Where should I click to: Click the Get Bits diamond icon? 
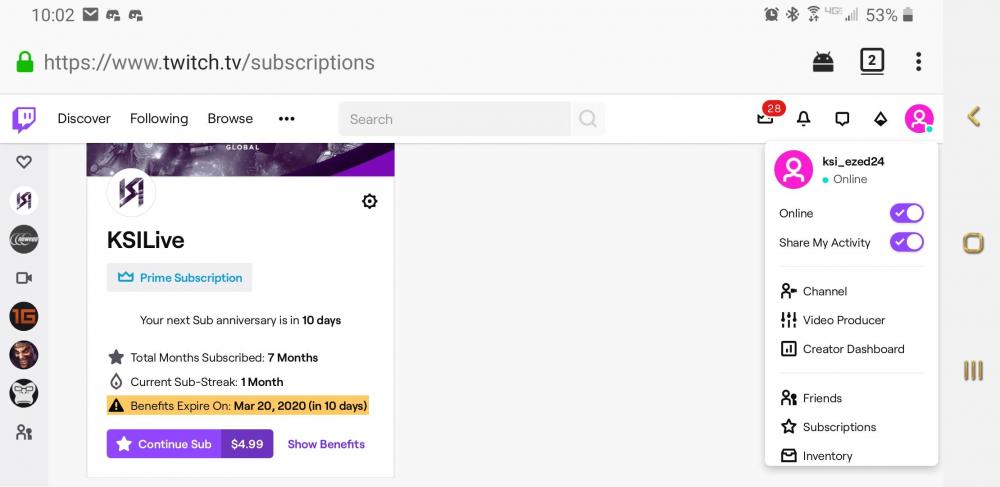point(880,119)
